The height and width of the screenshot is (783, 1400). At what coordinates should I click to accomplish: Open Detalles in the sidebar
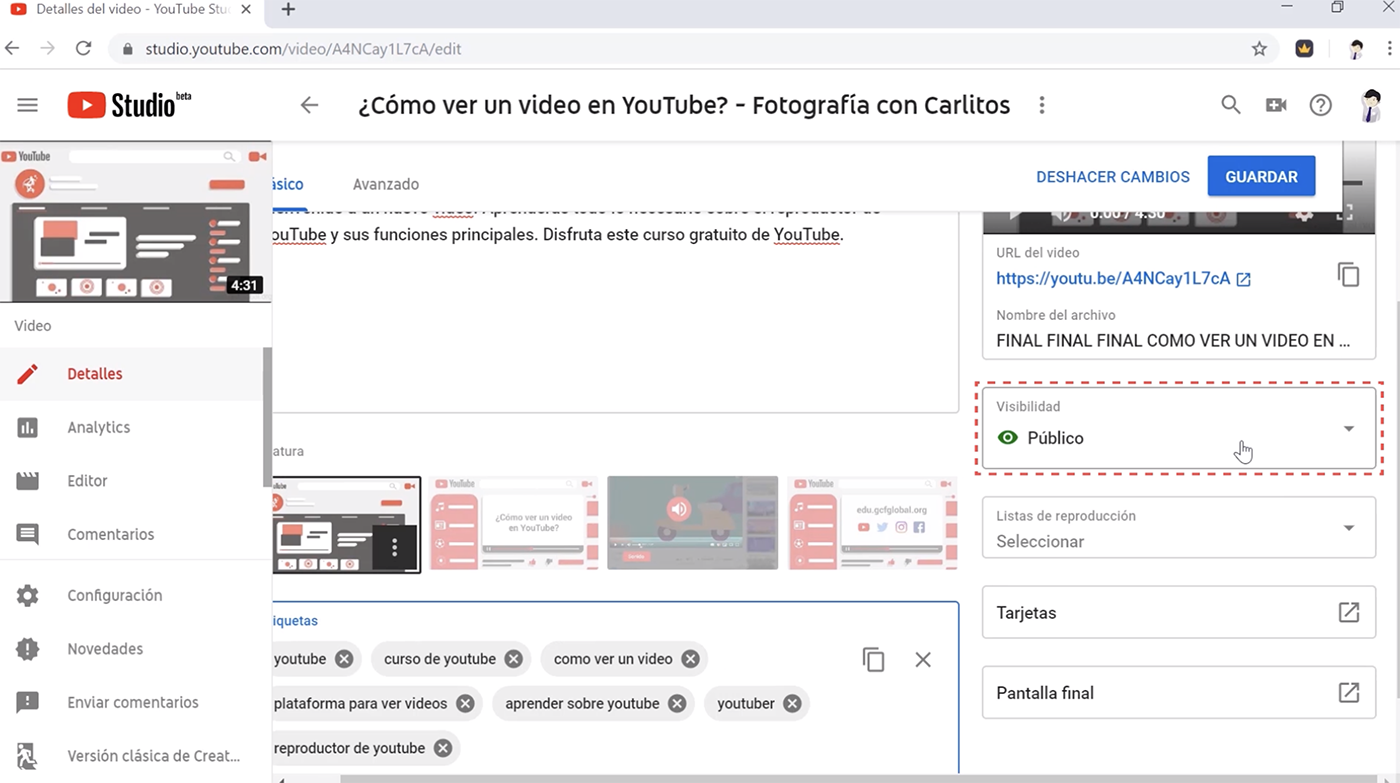131,374
